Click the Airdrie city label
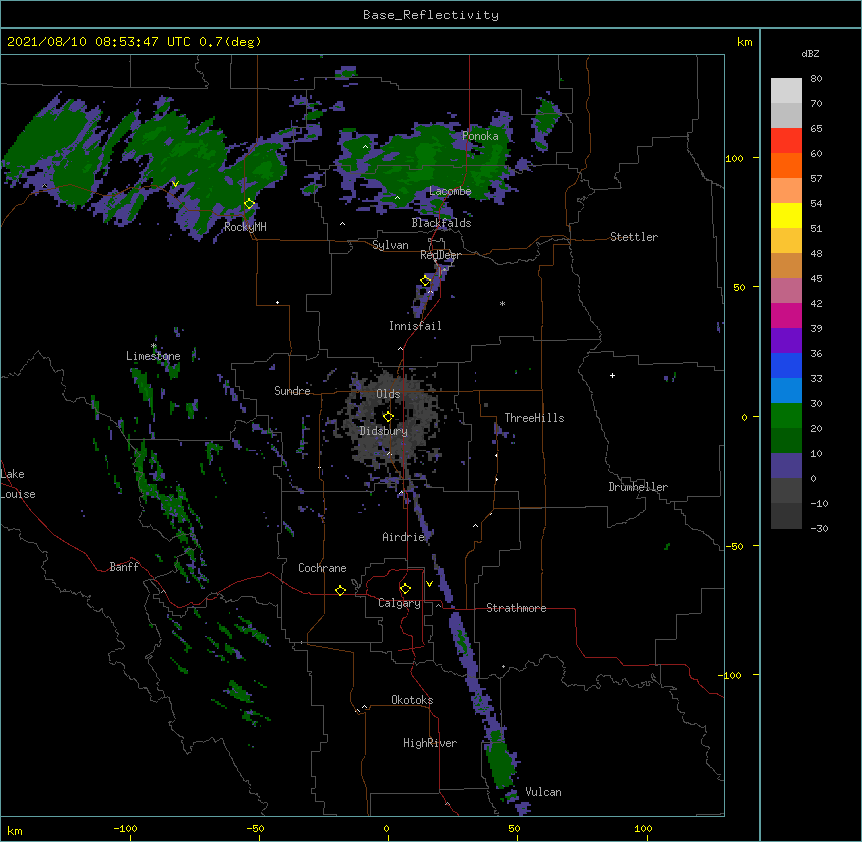Image resolution: width=862 pixels, height=842 pixels. pyautogui.click(x=404, y=537)
